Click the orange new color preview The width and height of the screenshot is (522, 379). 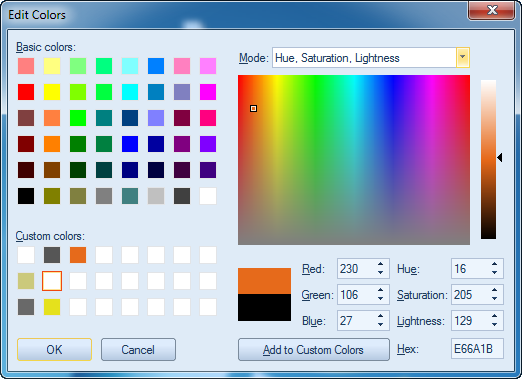click(264, 281)
